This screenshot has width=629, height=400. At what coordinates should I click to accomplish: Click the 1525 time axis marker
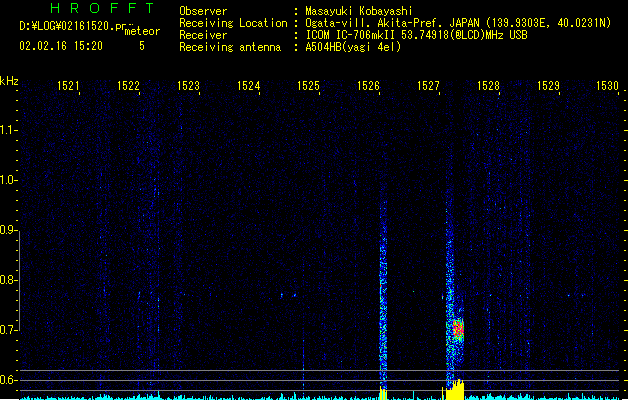pos(308,86)
